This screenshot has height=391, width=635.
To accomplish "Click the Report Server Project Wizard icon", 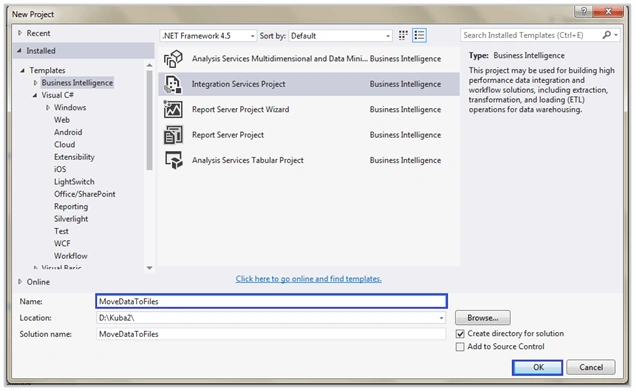I will pos(173,109).
